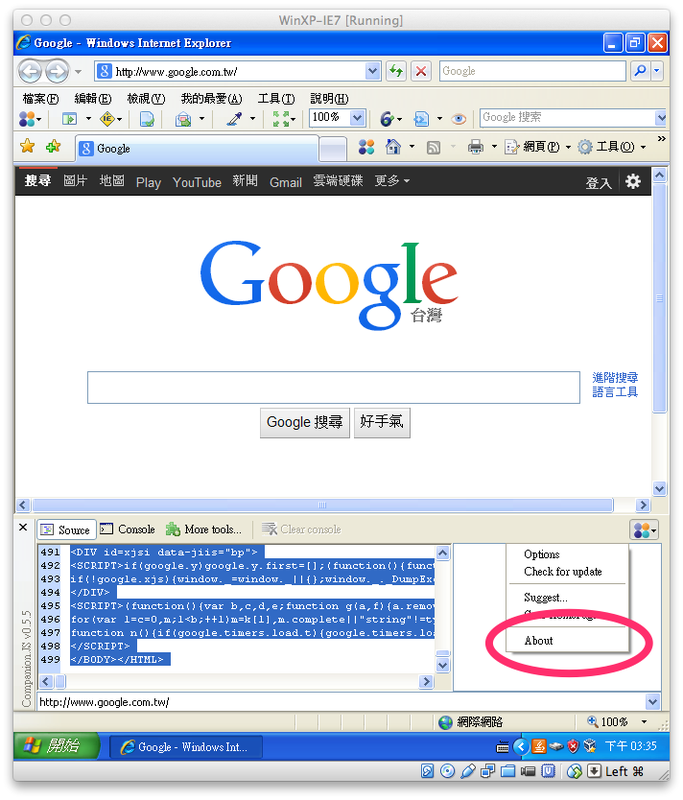Click the 進階搜尋 advanced search link
683x800 pixels.
(615, 378)
